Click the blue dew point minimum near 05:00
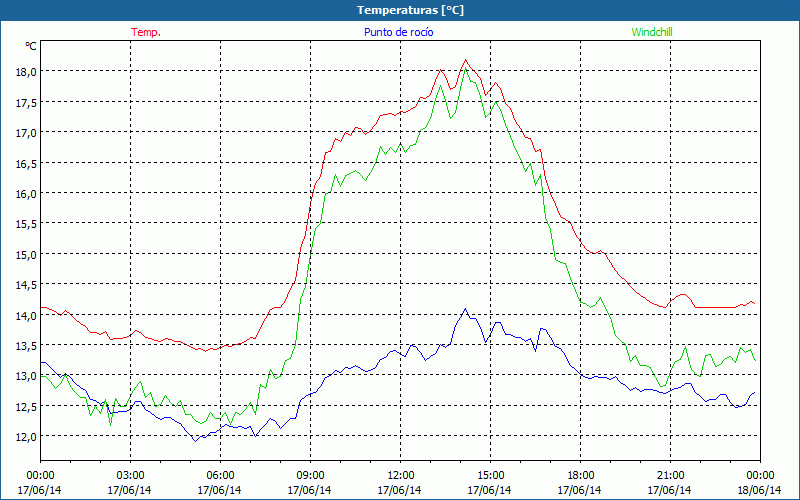Screen dimensions: 800x500 [x=195, y=441]
